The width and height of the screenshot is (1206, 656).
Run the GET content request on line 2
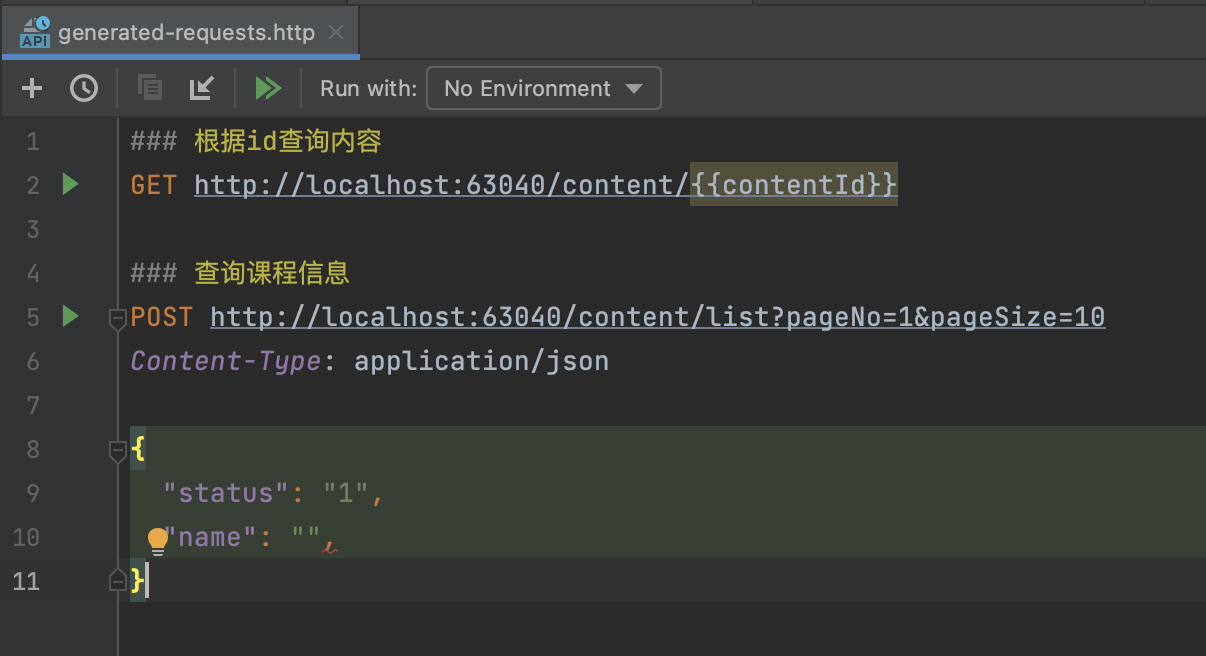(x=70, y=184)
